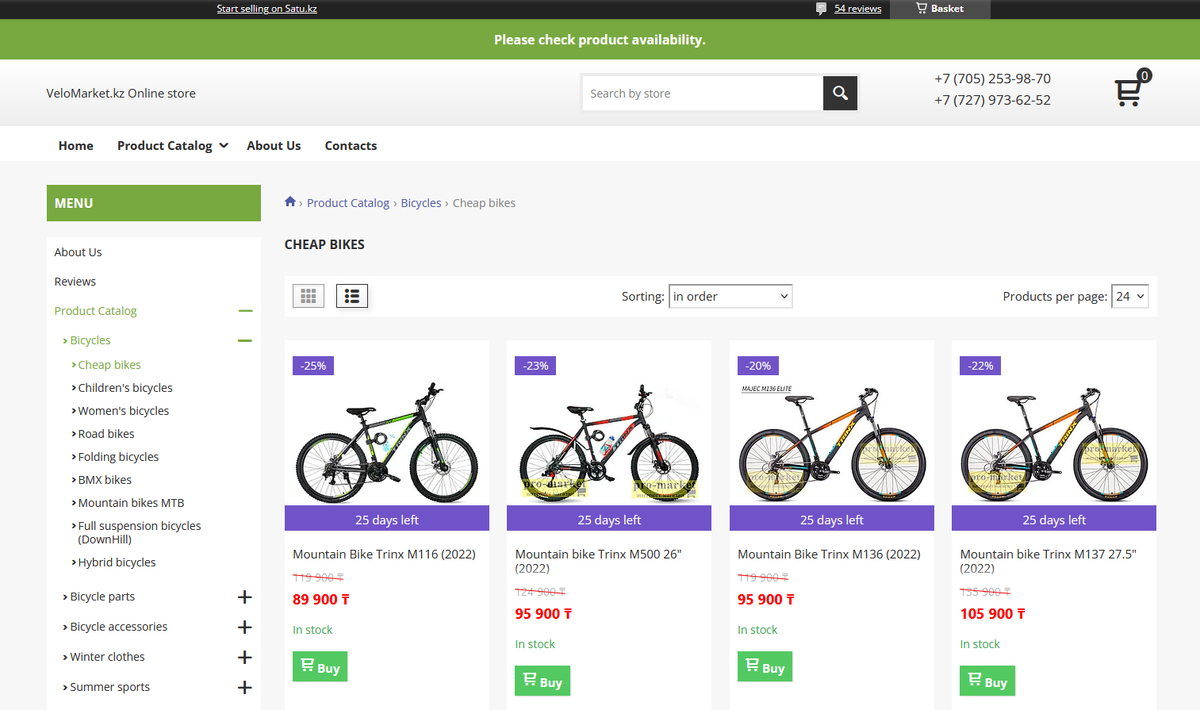The image size is (1200, 710).
Task: Open Summer sports category link
Action: click(110, 687)
